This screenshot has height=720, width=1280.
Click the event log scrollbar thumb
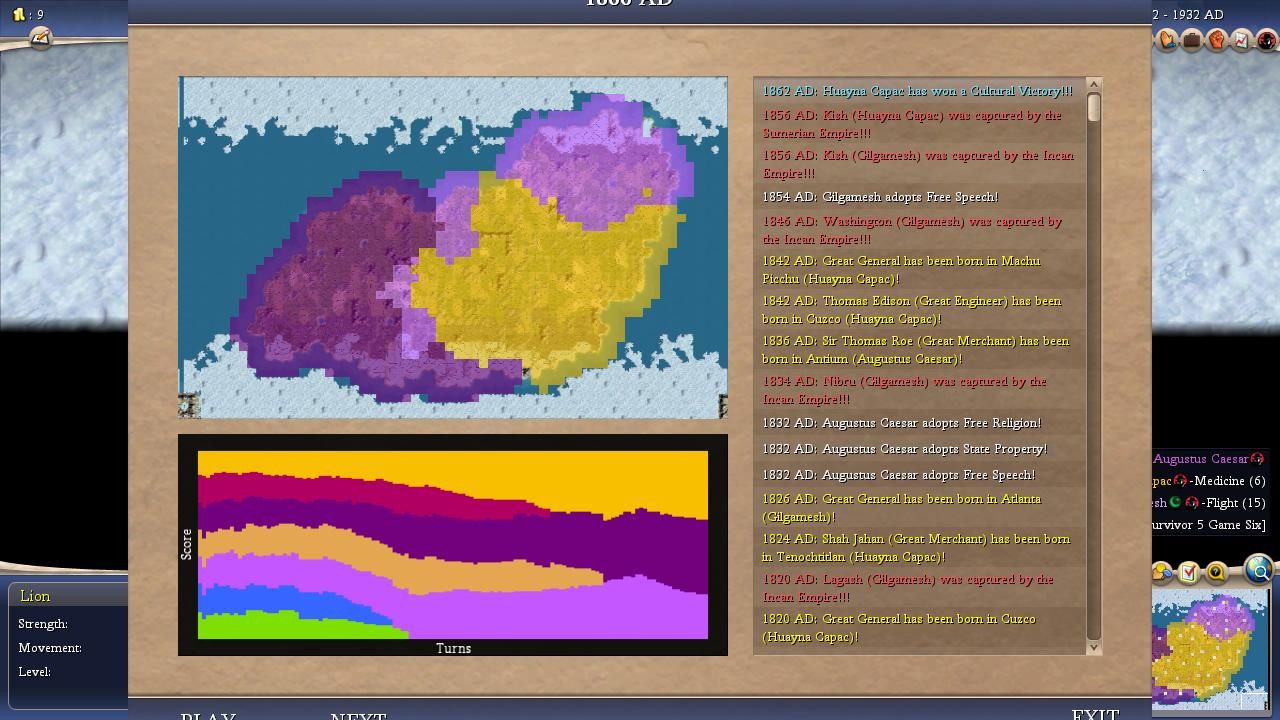(x=1093, y=108)
